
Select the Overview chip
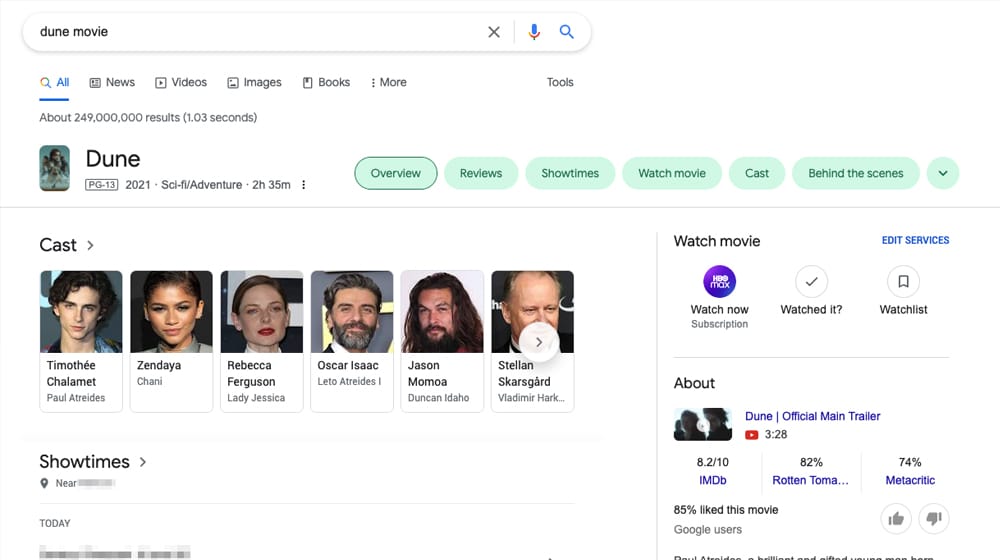point(395,173)
